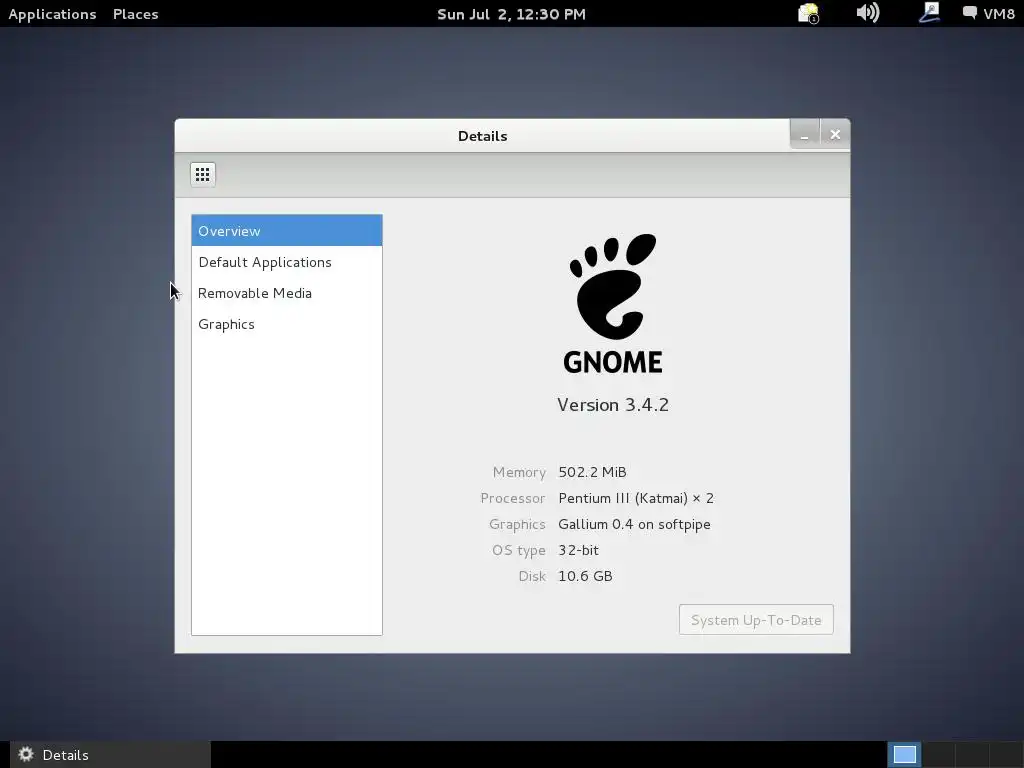Screen dimensions: 1024x768
Task: Click the Details window title
Action: coord(483,136)
